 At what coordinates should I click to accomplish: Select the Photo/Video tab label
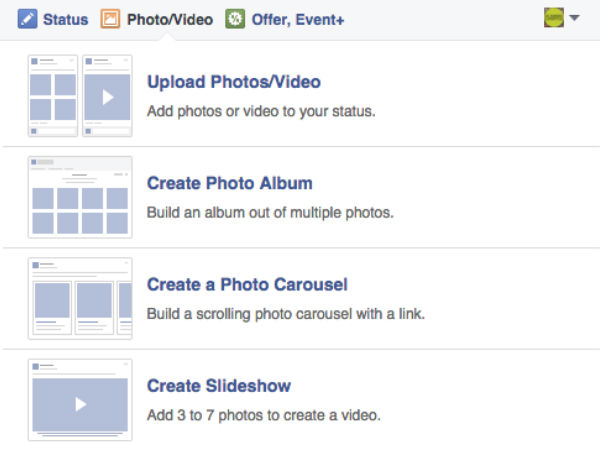169,19
